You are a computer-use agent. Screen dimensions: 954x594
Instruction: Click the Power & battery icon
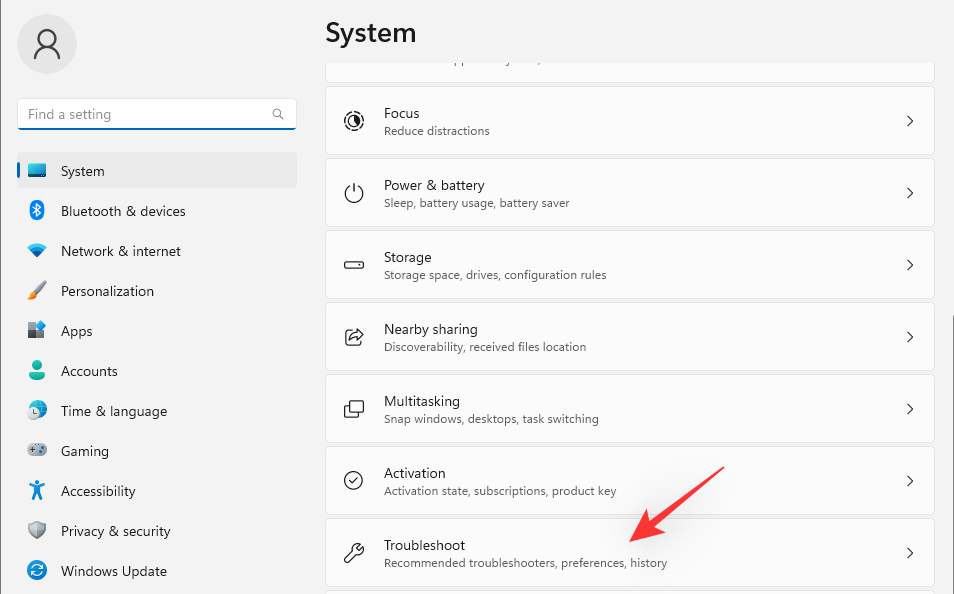tap(354, 193)
